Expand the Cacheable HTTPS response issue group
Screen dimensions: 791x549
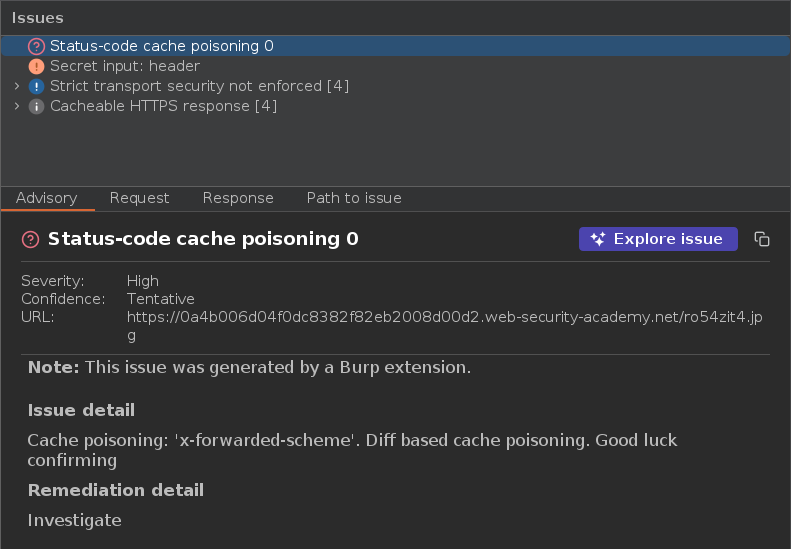pyautogui.click(x=16, y=106)
